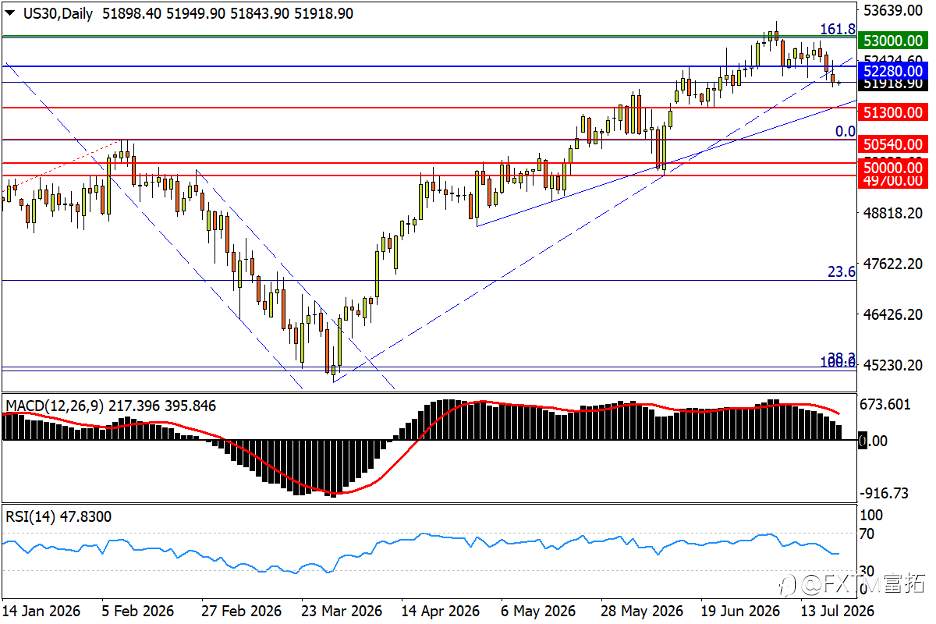Screen dimensions: 936x624
Task: Click the RSI(14) 47.8300 indicator label
Action: pos(58,517)
